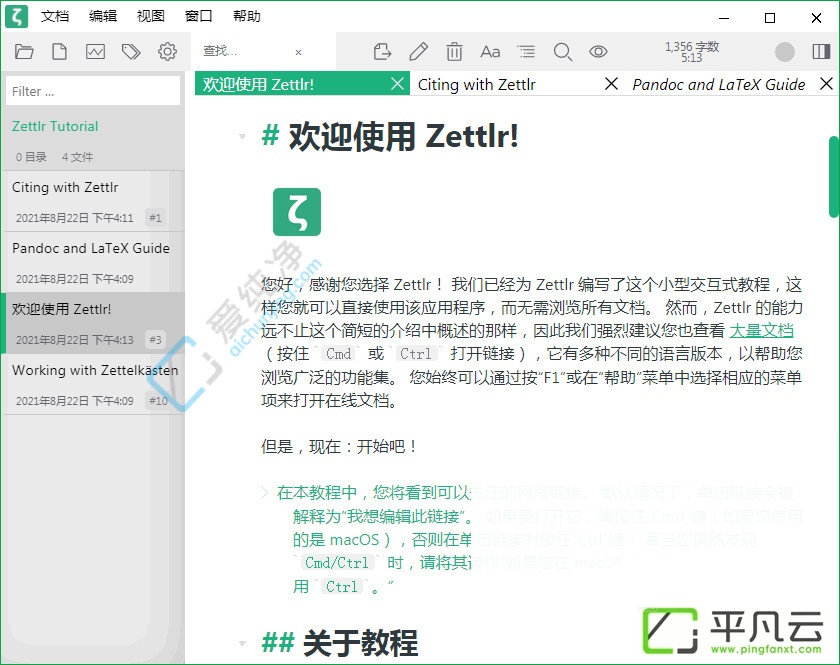Screen dimensions: 840x665
Task: Open the 文档 menu
Action: pos(55,17)
